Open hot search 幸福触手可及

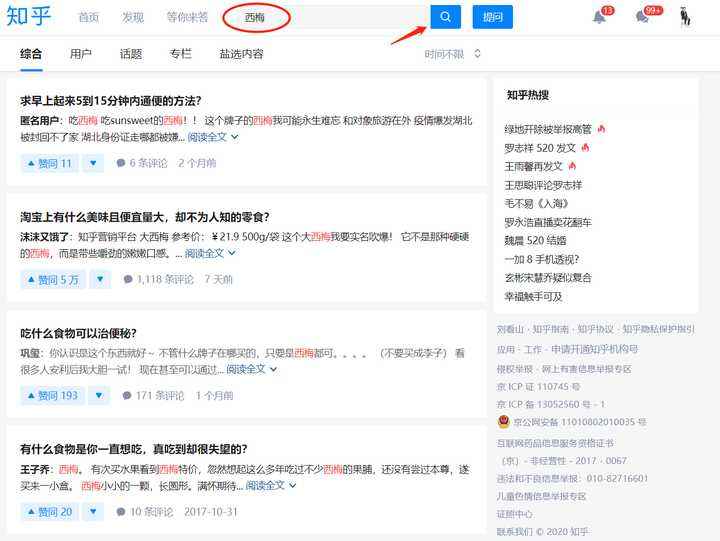533,297
